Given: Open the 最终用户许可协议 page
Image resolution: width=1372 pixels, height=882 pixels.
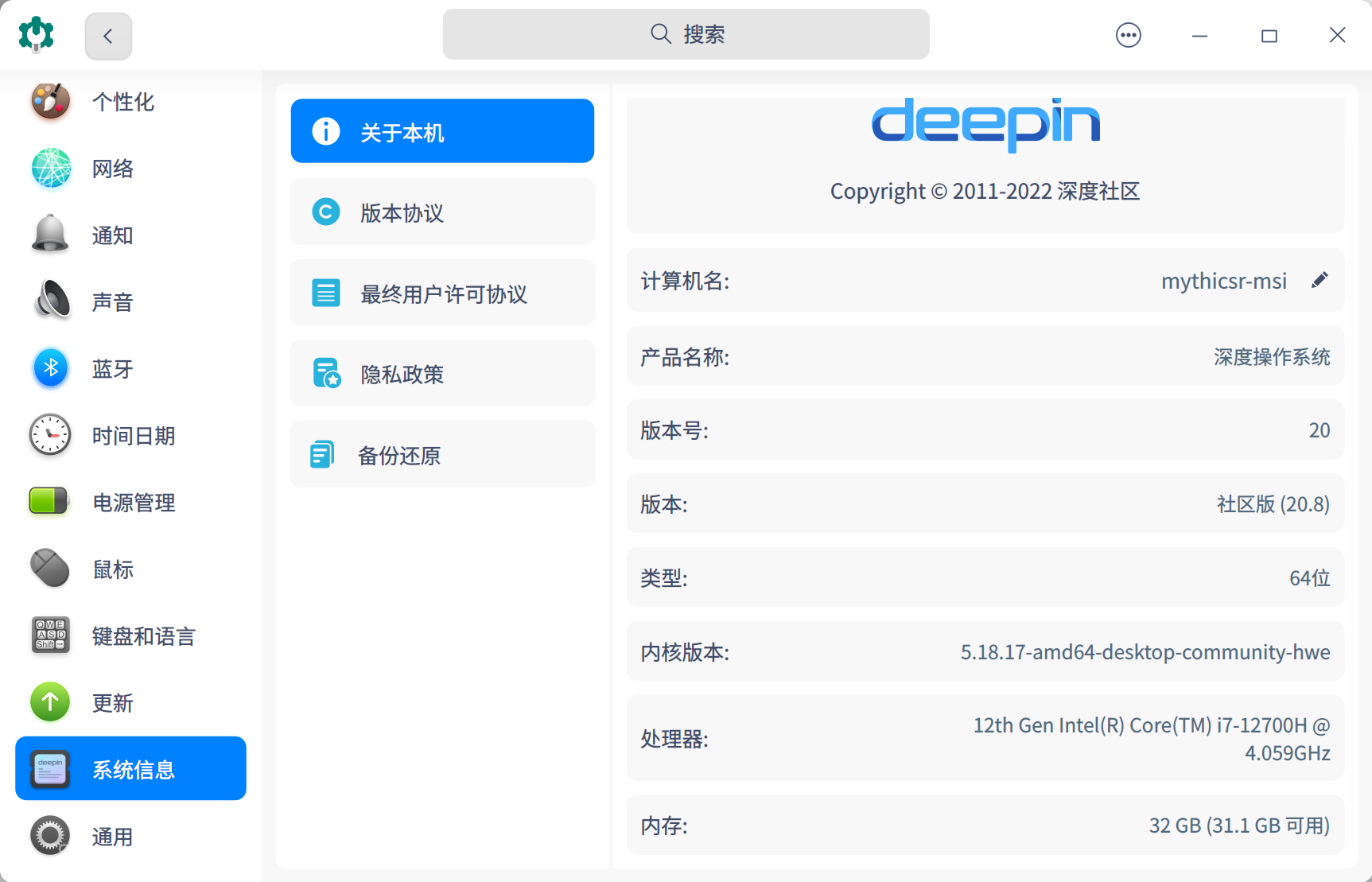Looking at the screenshot, I should tap(442, 293).
